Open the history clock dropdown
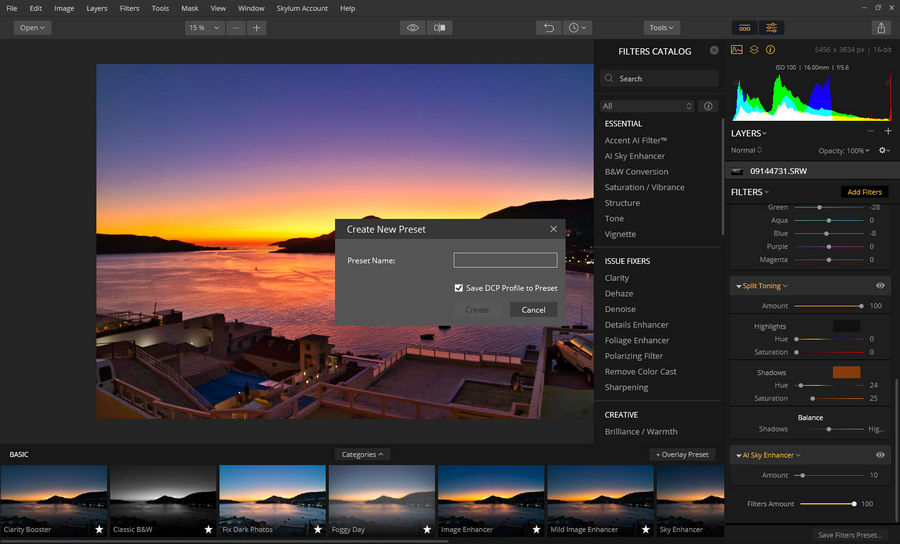 click(577, 28)
